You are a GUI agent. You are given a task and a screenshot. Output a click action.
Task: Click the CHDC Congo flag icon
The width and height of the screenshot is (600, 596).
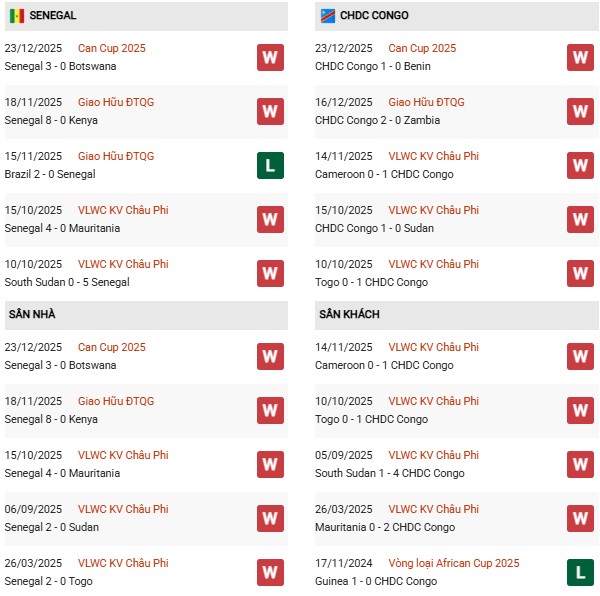(x=328, y=16)
